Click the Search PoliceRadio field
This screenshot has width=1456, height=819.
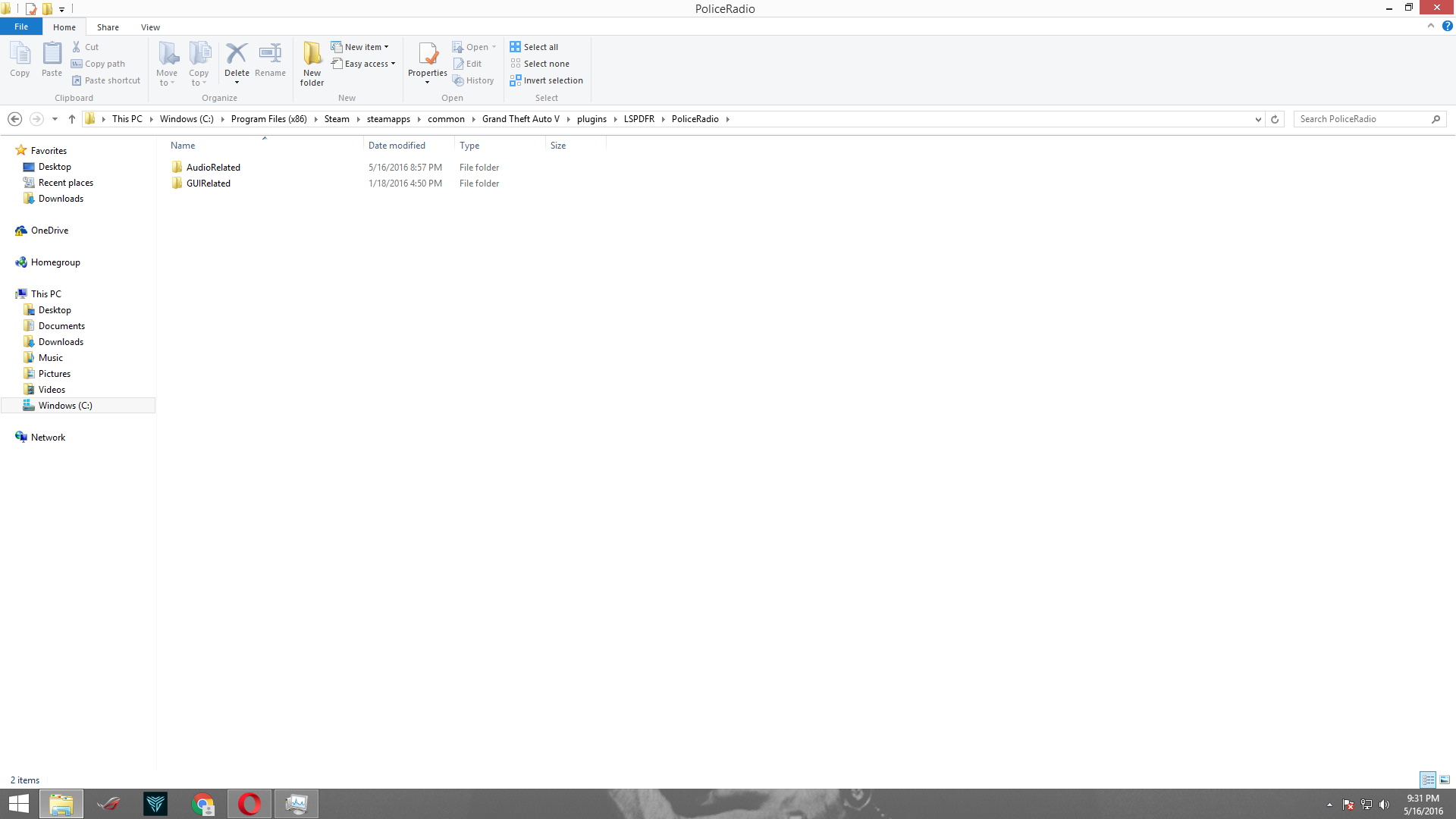tap(1362, 119)
